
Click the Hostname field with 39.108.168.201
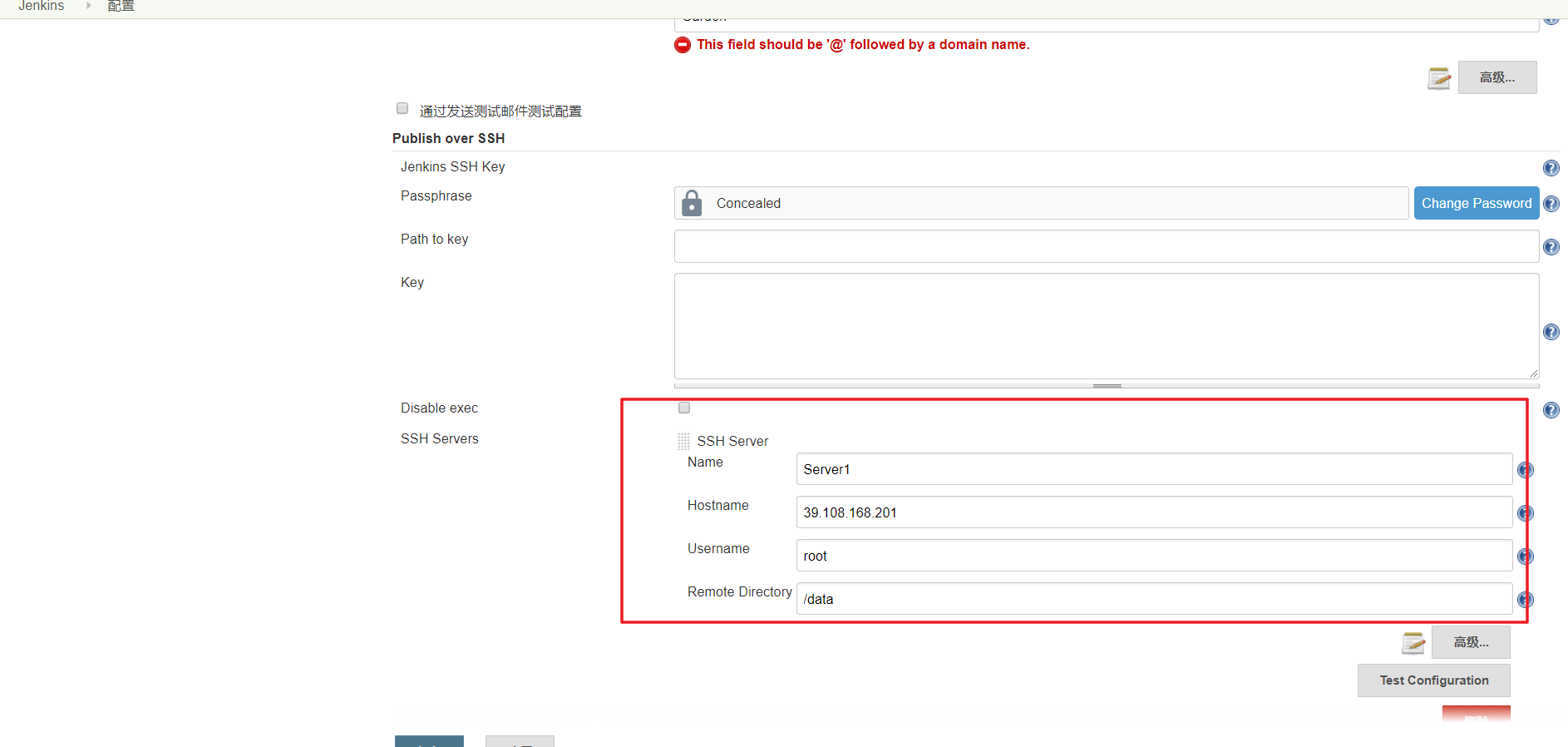coord(1154,512)
